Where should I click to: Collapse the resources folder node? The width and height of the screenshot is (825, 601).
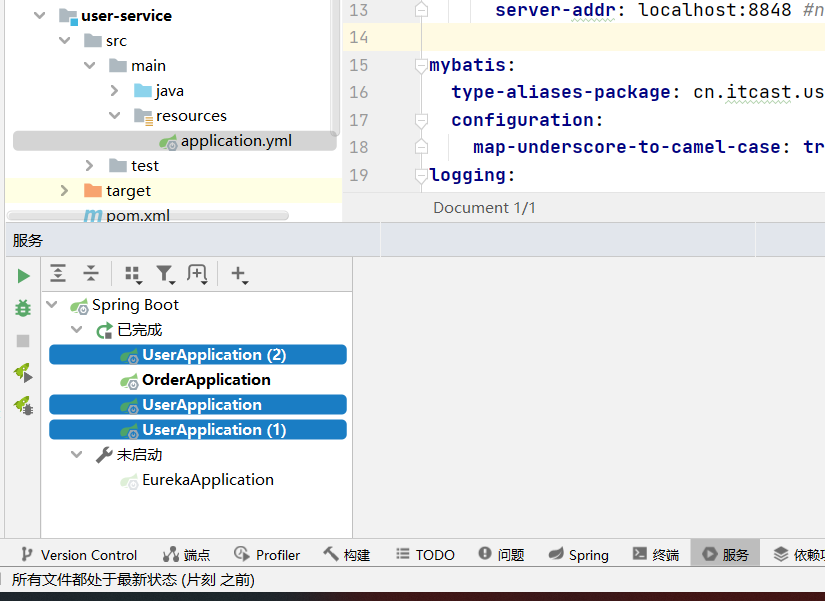coord(115,115)
